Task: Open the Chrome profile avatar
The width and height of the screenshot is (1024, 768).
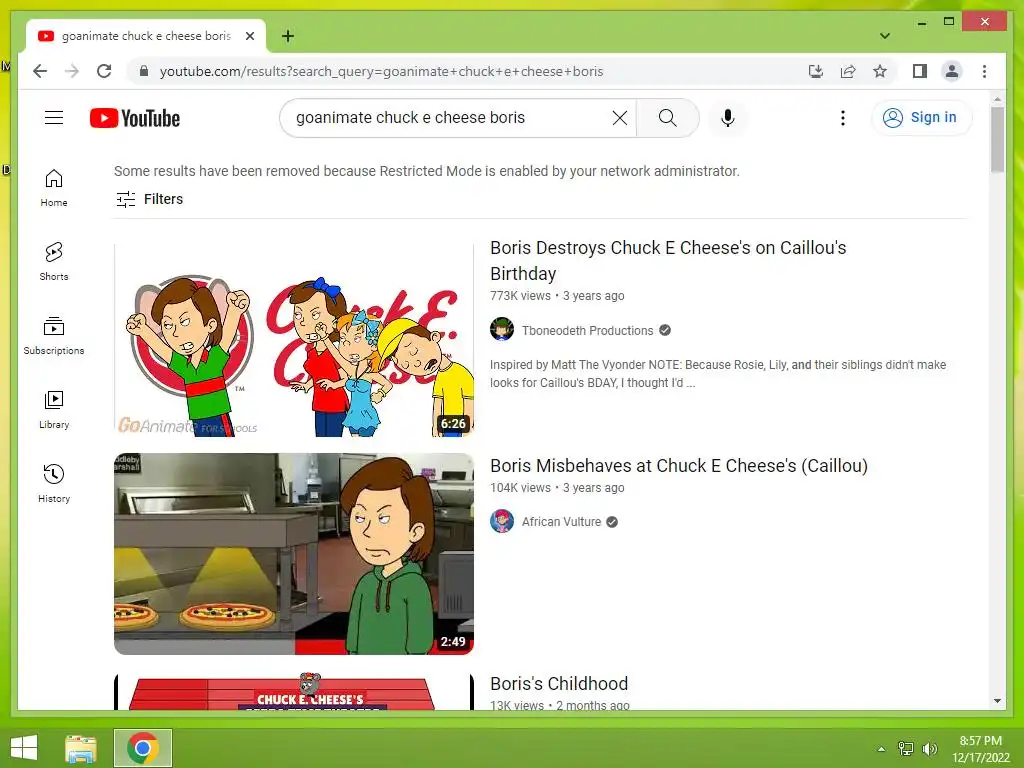Action: (x=952, y=71)
